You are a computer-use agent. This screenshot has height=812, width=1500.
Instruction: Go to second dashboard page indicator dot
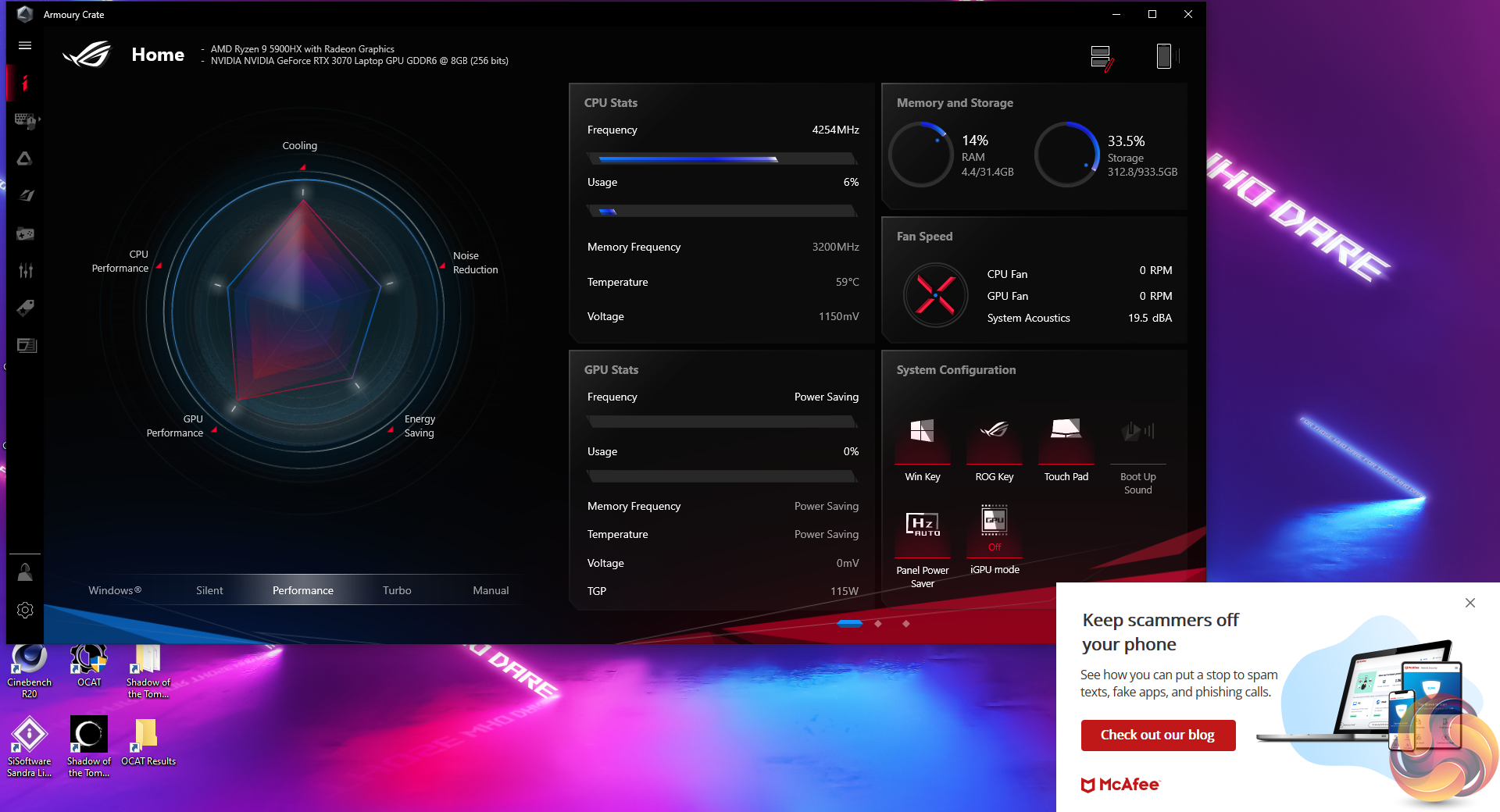pyautogui.click(x=878, y=623)
